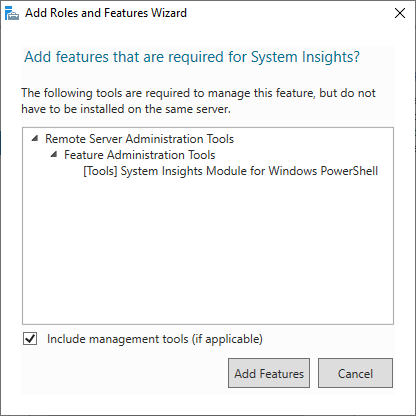
Task: Click the Add Roles and Features Wizard title
Action: tap(106, 13)
